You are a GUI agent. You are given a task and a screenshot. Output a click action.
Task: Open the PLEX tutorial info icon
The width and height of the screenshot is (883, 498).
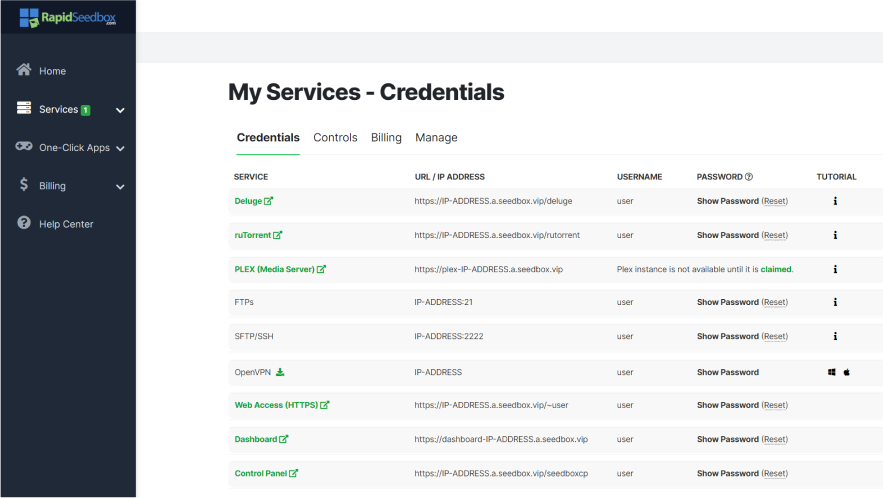coord(835,269)
